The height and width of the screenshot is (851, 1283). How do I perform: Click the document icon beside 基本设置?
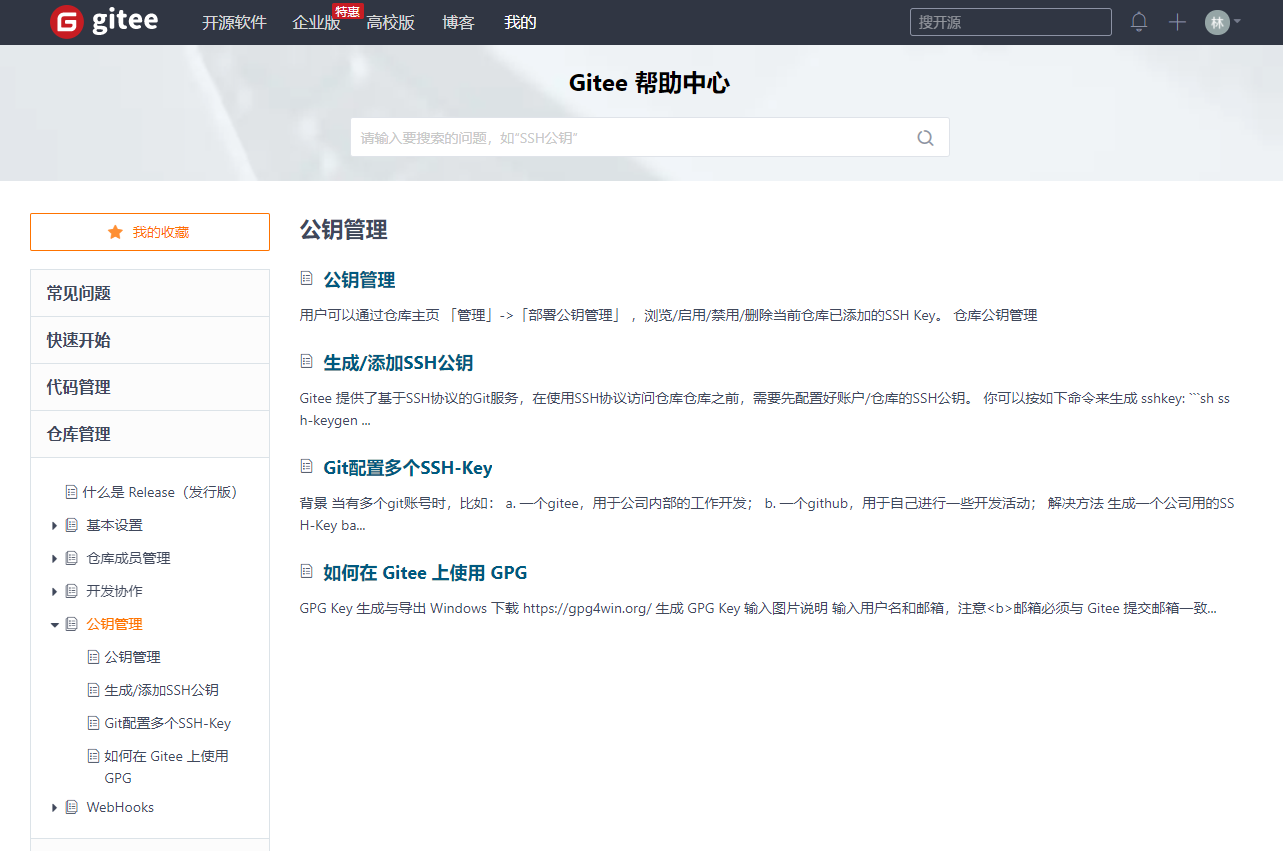click(x=71, y=525)
